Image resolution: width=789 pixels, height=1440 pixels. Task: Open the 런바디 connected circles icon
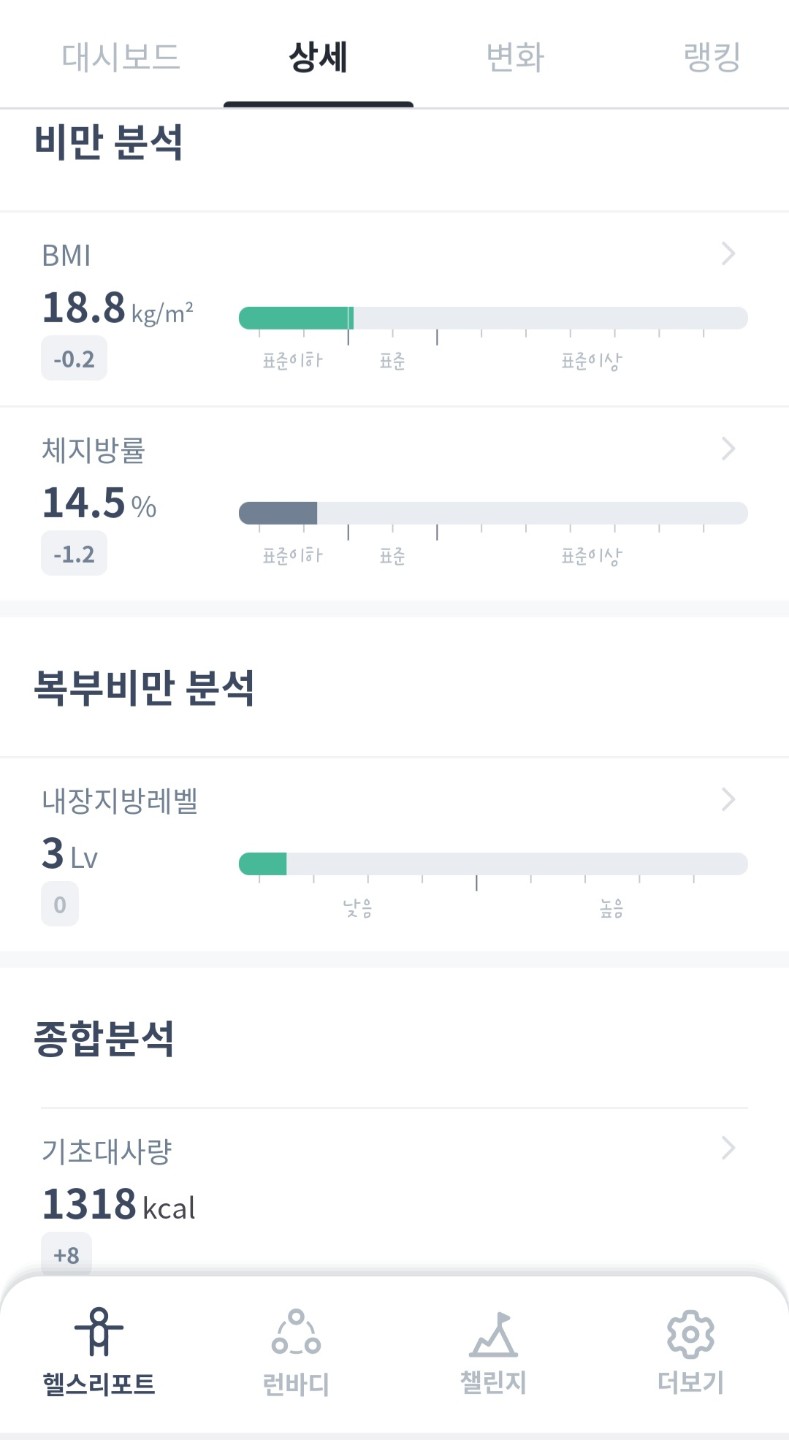coord(296,1333)
